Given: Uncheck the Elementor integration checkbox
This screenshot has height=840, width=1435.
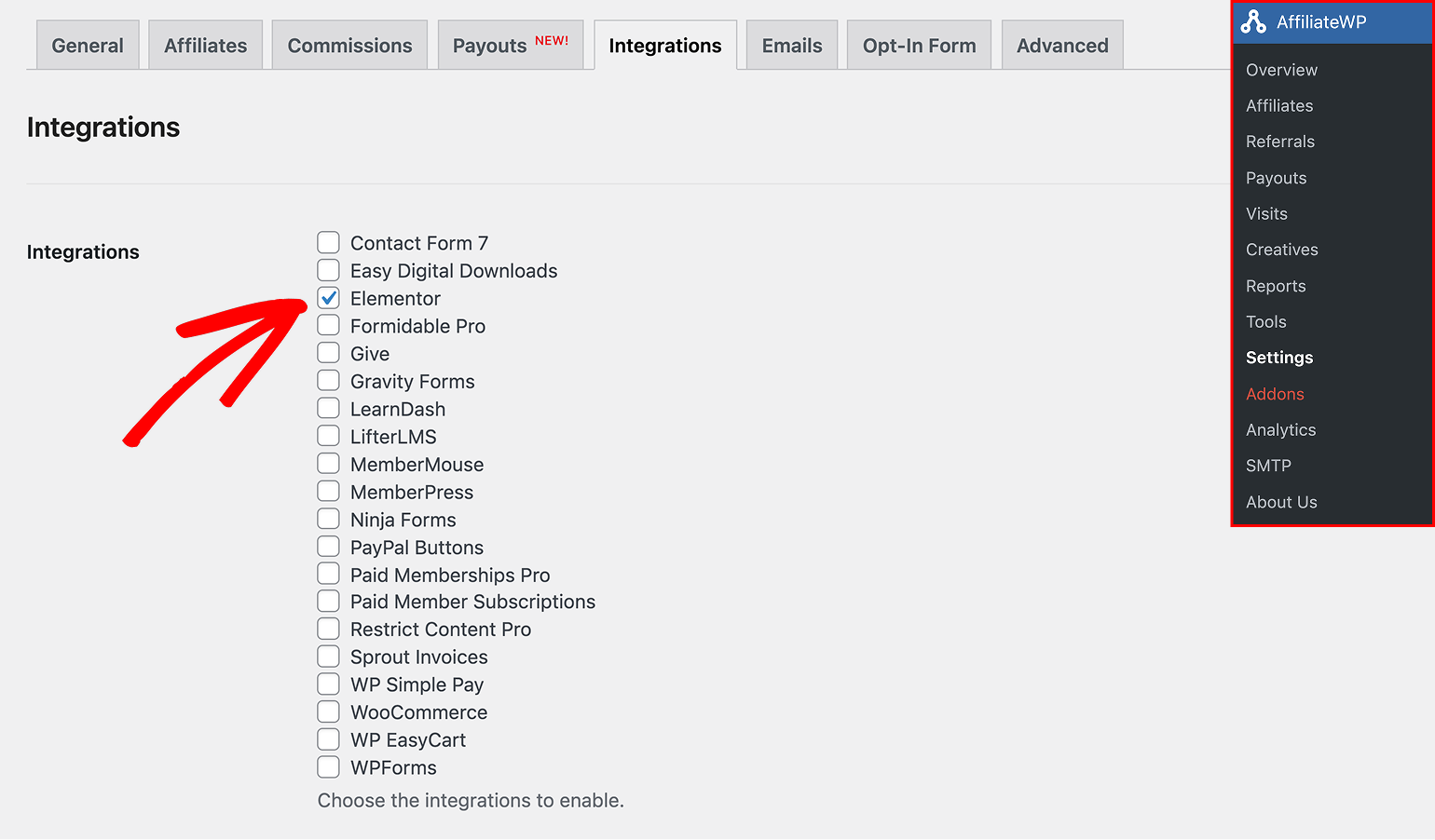Looking at the screenshot, I should [328, 298].
